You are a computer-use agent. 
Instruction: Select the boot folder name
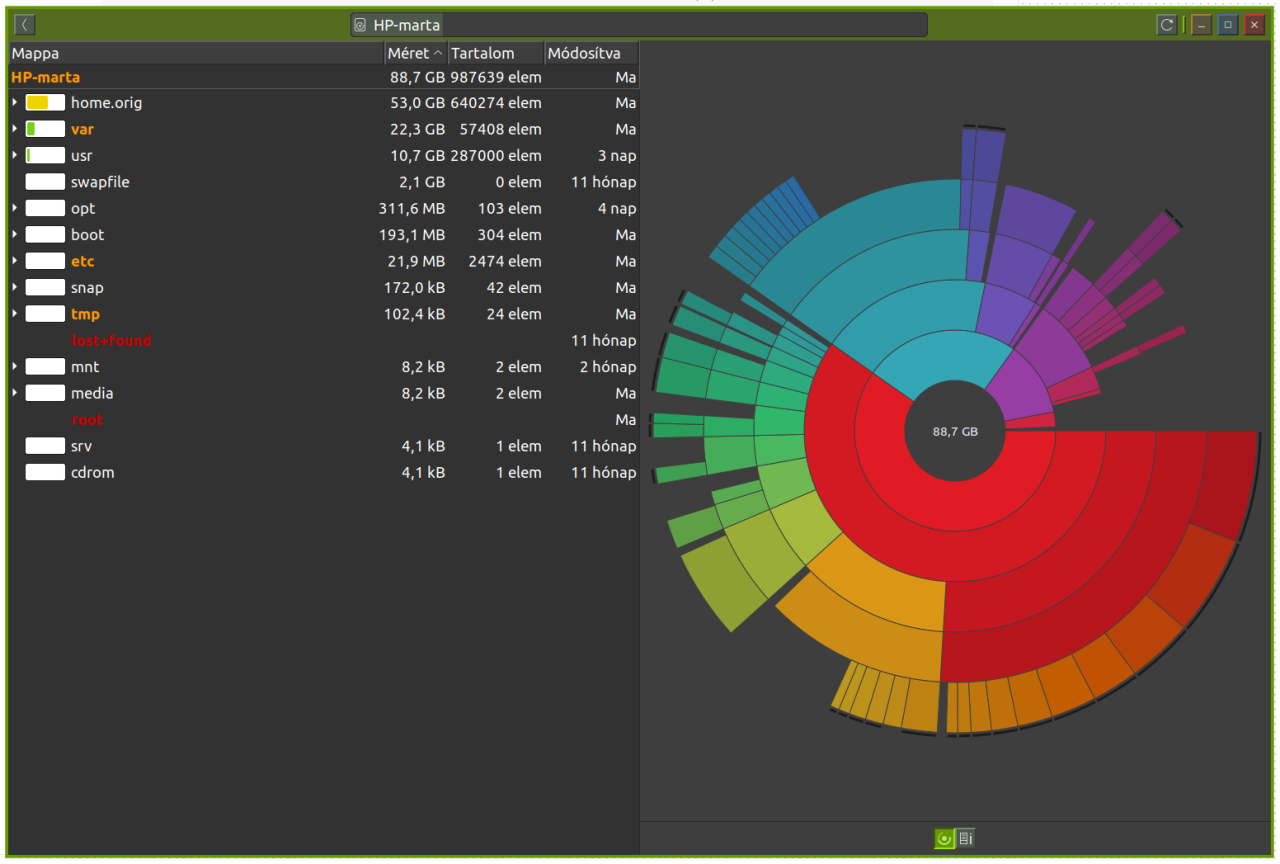tap(87, 235)
